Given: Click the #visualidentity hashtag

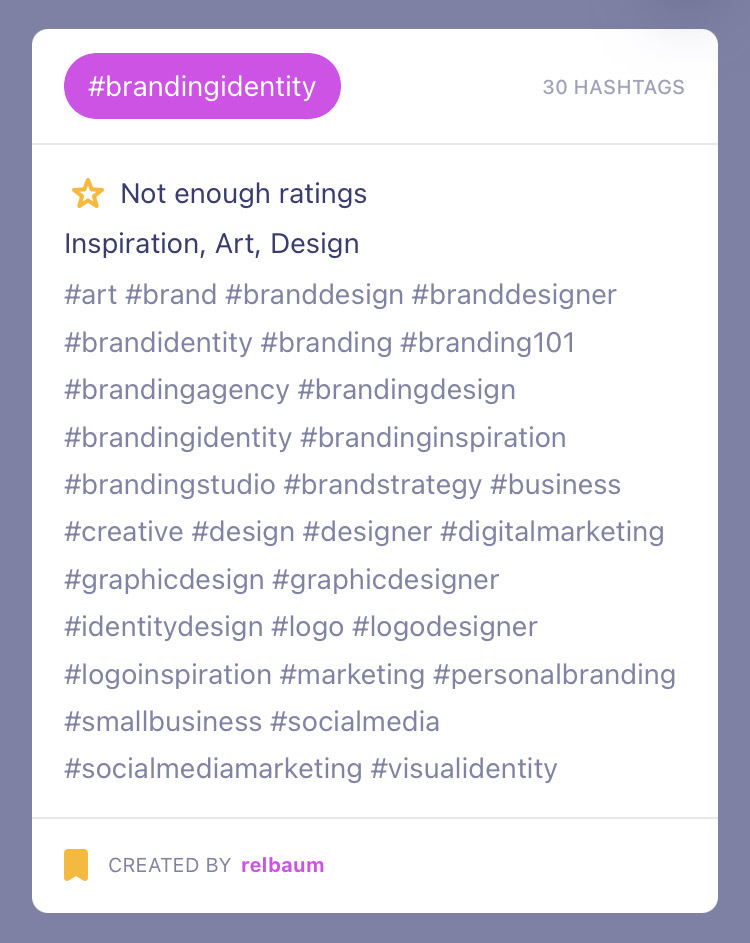Looking at the screenshot, I should 464,769.
